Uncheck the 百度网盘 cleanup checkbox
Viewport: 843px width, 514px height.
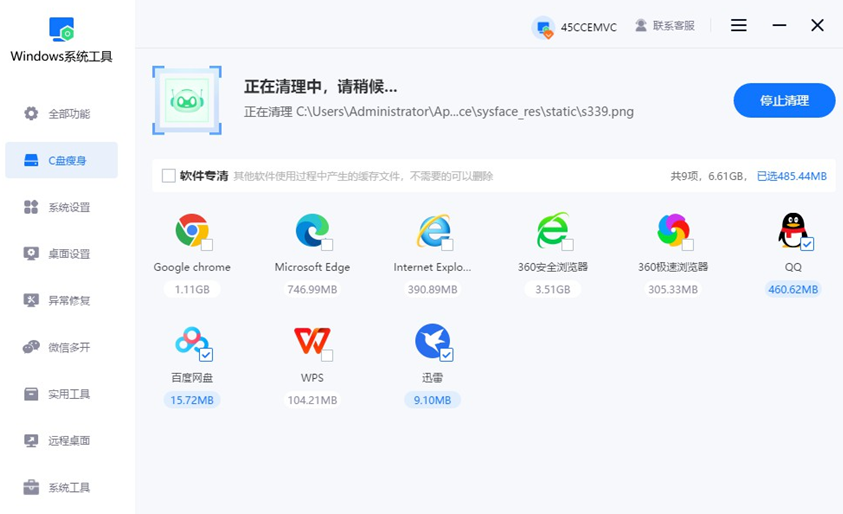pyautogui.click(x=206, y=355)
